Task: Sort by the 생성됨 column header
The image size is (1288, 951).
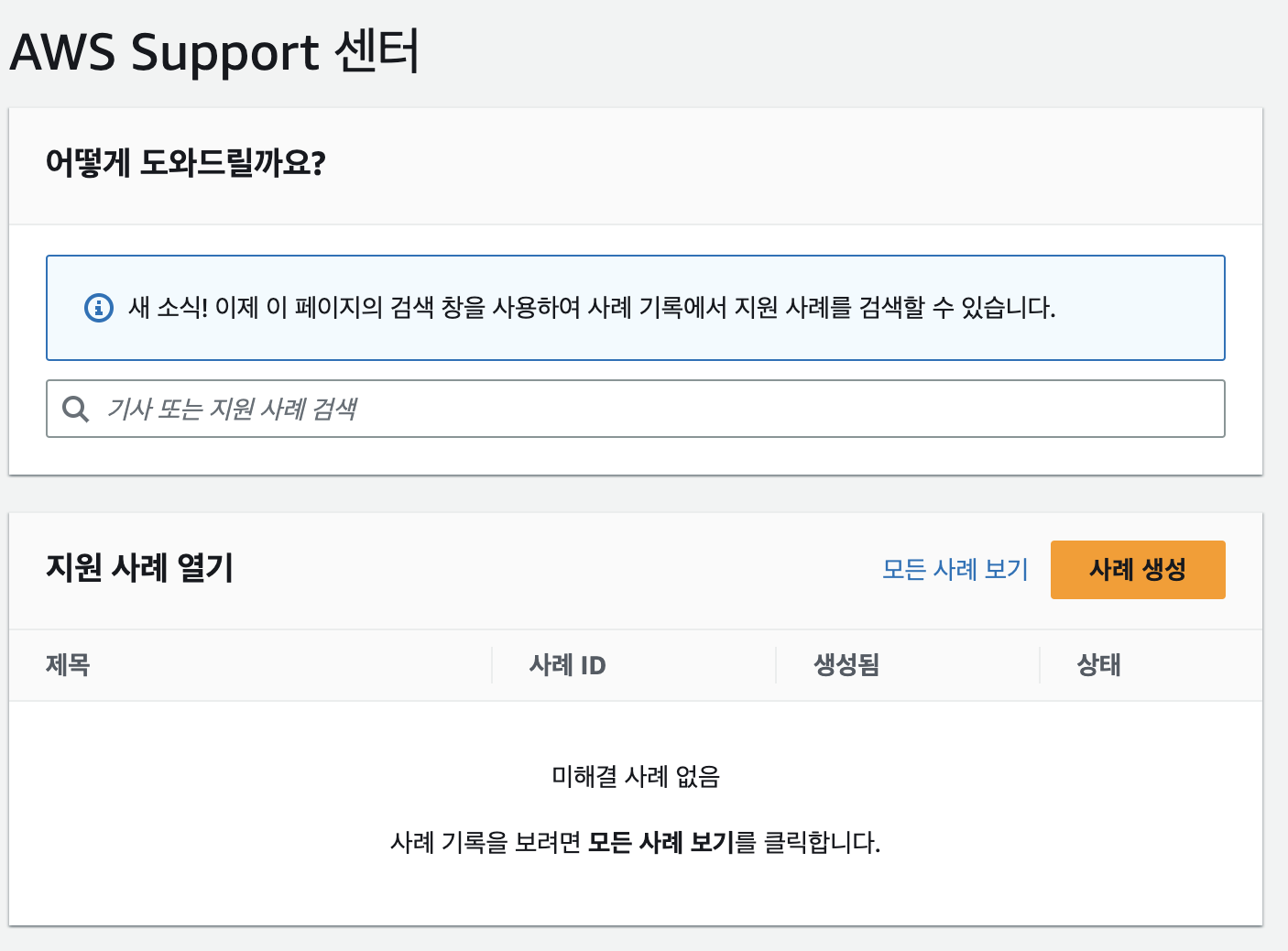Action: click(847, 665)
